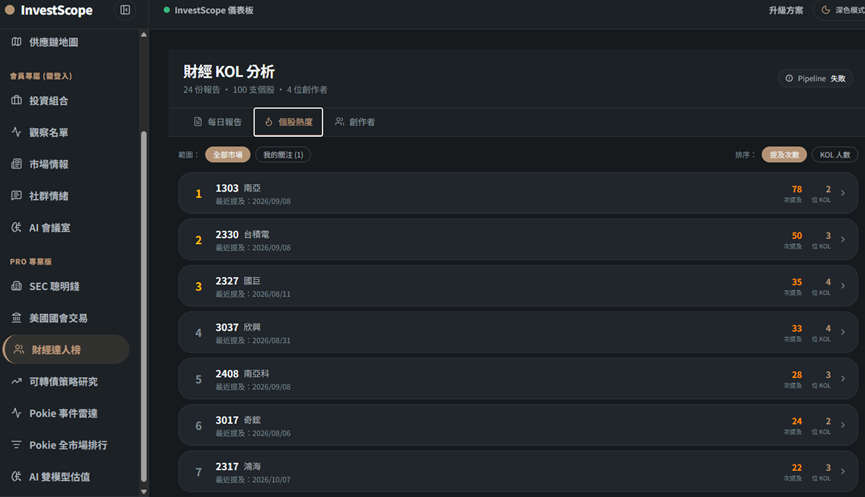The image size is (865, 497).
Task: Open 可轉債策略研究 trend icon
Action: point(17,381)
